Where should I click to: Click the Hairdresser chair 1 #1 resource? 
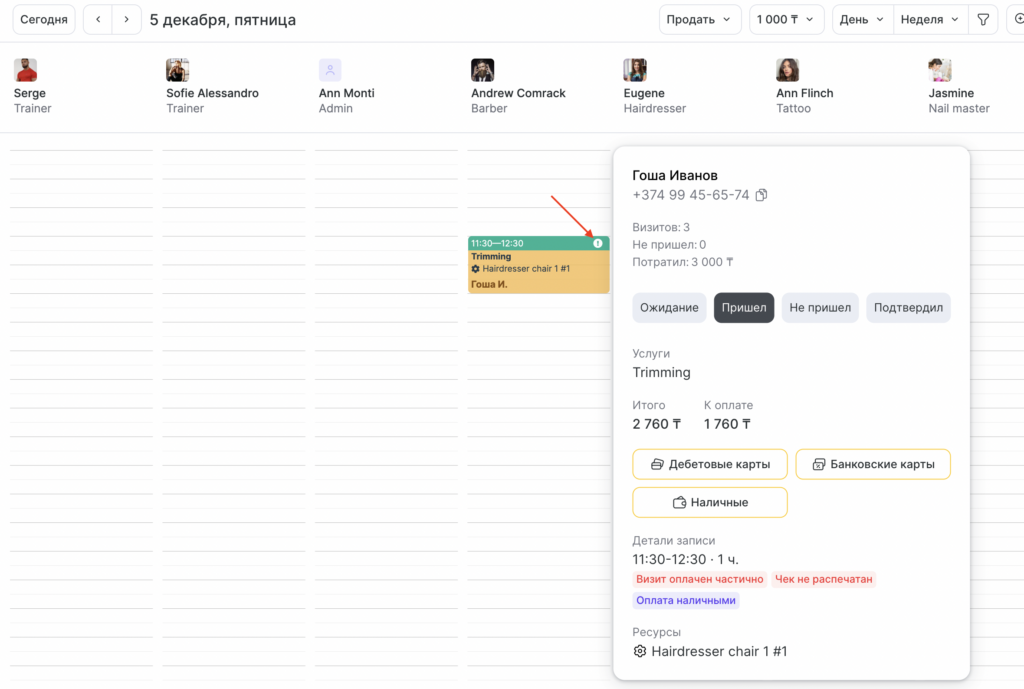coord(718,651)
